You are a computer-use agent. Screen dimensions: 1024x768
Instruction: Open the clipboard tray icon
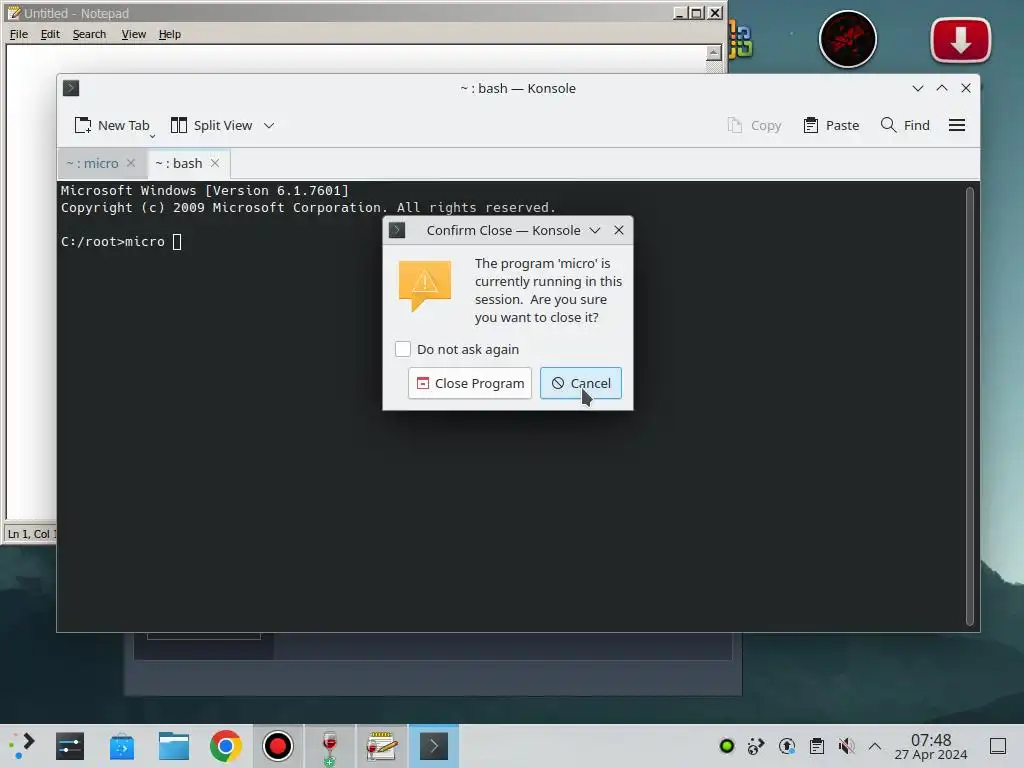(817, 746)
